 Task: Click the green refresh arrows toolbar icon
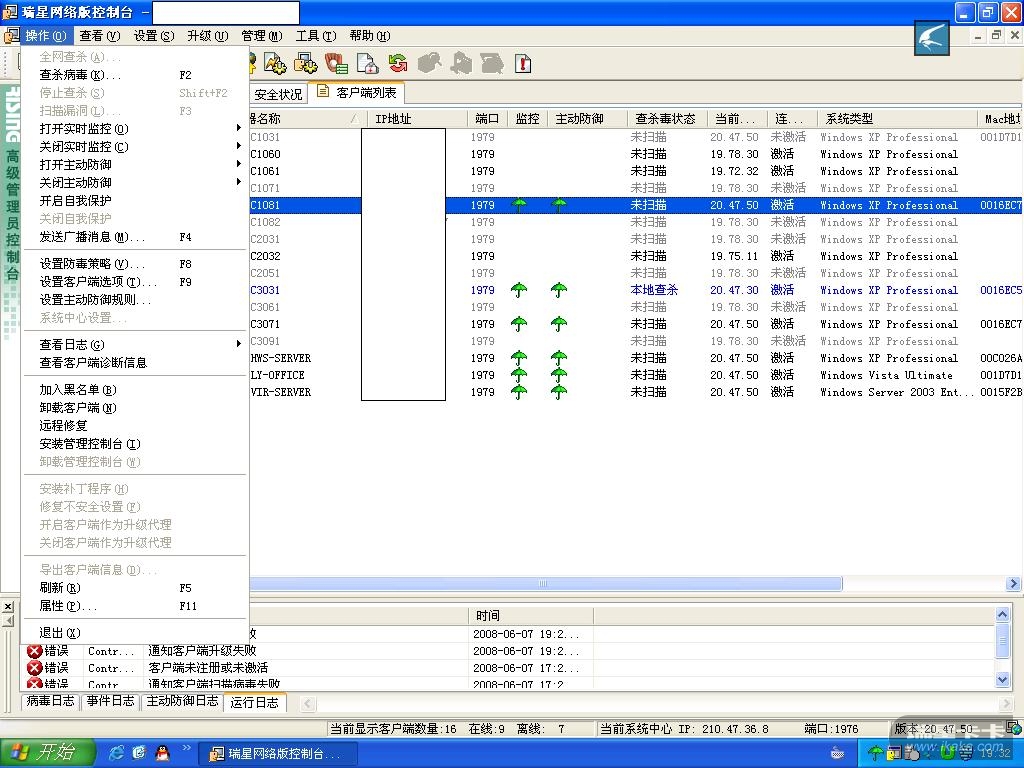(398, 64)
